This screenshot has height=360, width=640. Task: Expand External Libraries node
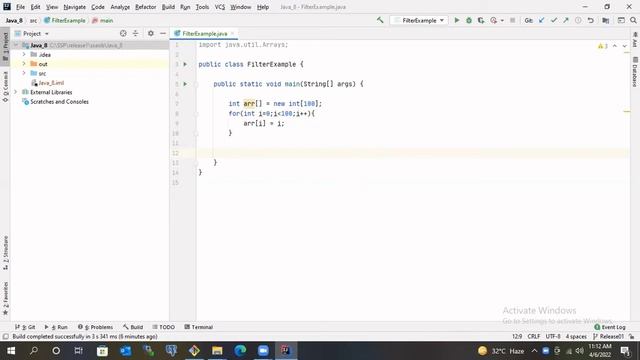(x=16, y=92)
